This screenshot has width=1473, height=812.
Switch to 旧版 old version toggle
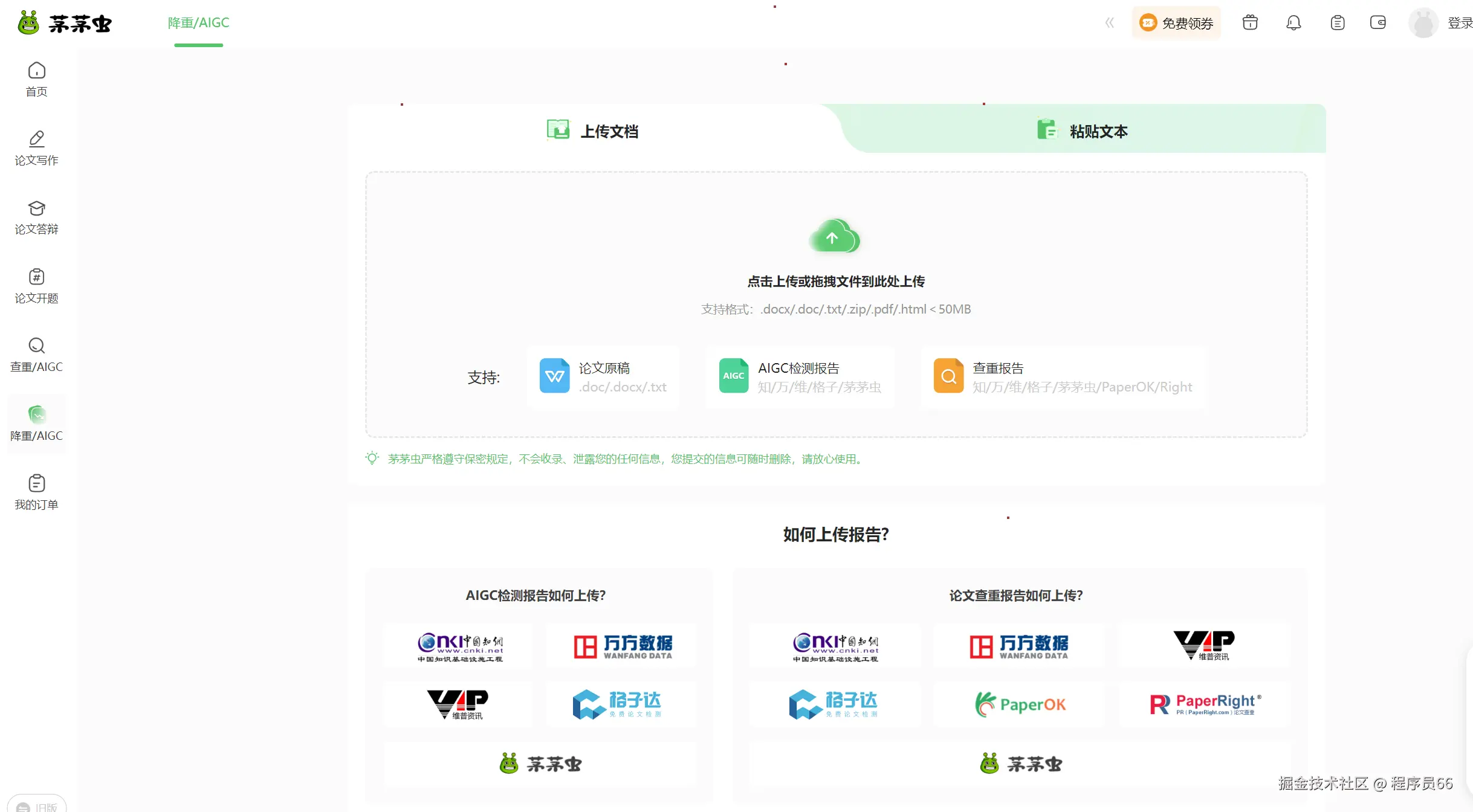click(37, 806)
